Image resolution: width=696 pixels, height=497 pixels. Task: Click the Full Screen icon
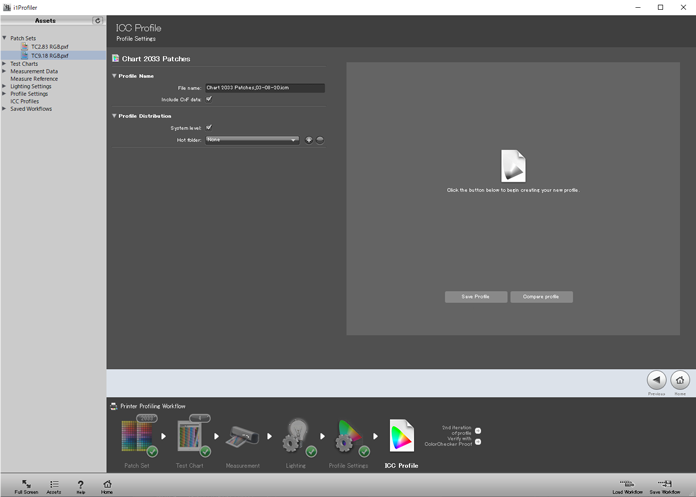pyautogui.click(x=26, y=485)
